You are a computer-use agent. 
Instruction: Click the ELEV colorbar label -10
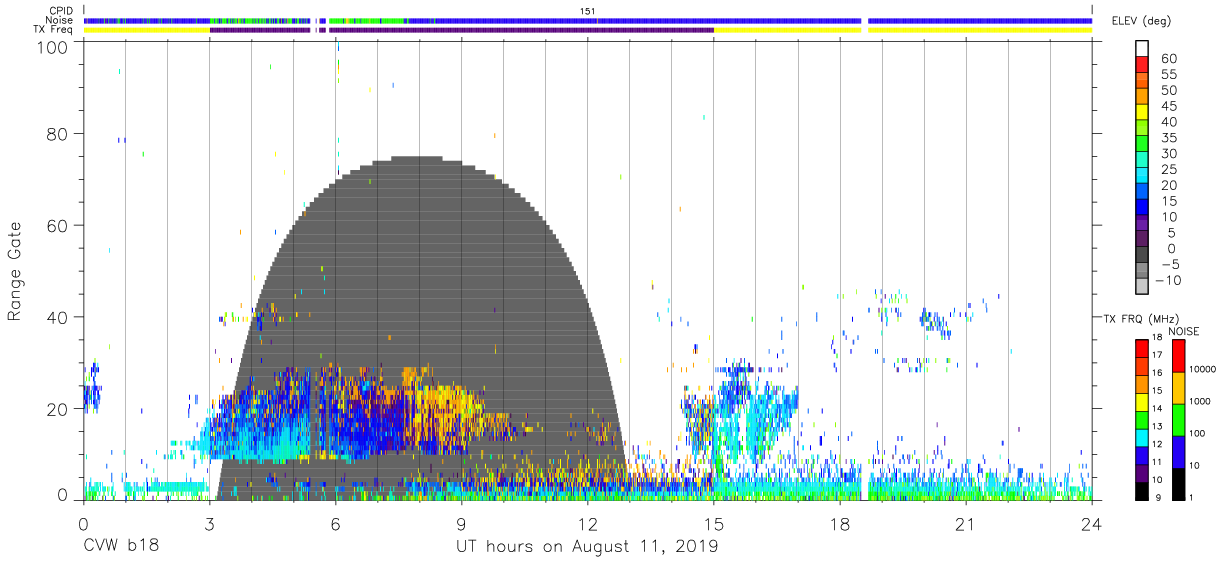[x=1168, y=281]
